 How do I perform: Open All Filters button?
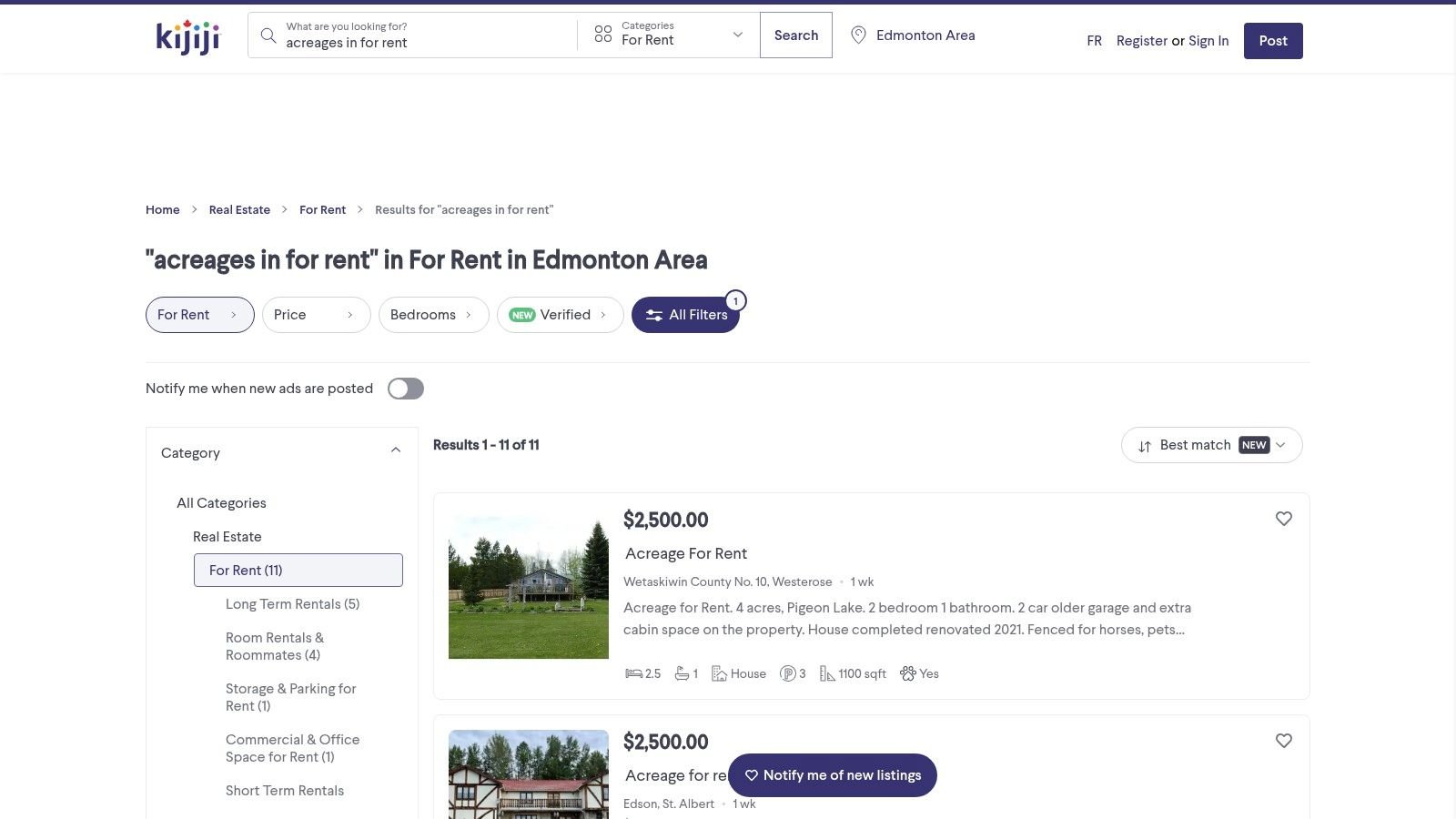click(x=685, y=315)
